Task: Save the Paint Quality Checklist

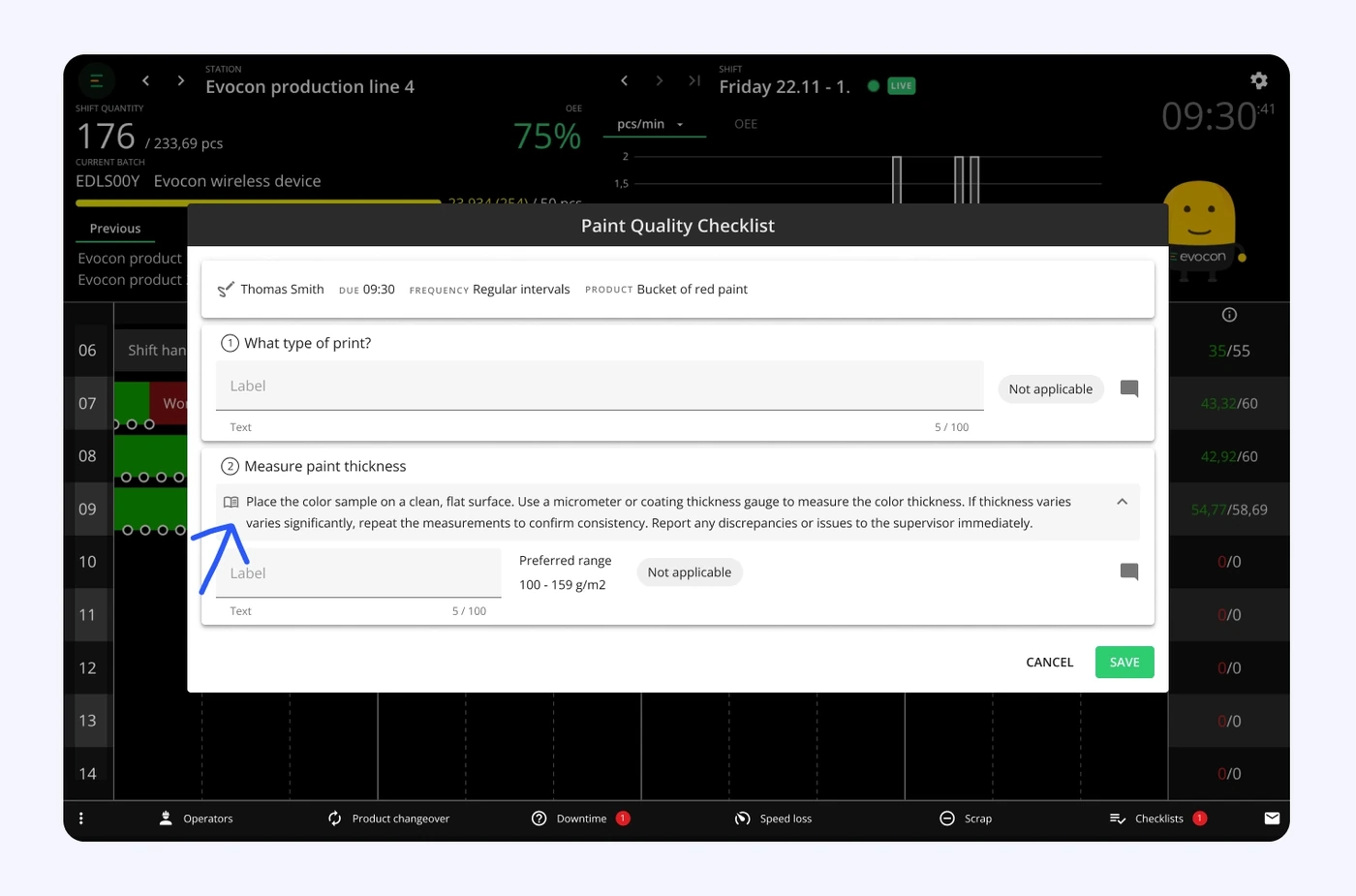Action: tap(1125, 663)
